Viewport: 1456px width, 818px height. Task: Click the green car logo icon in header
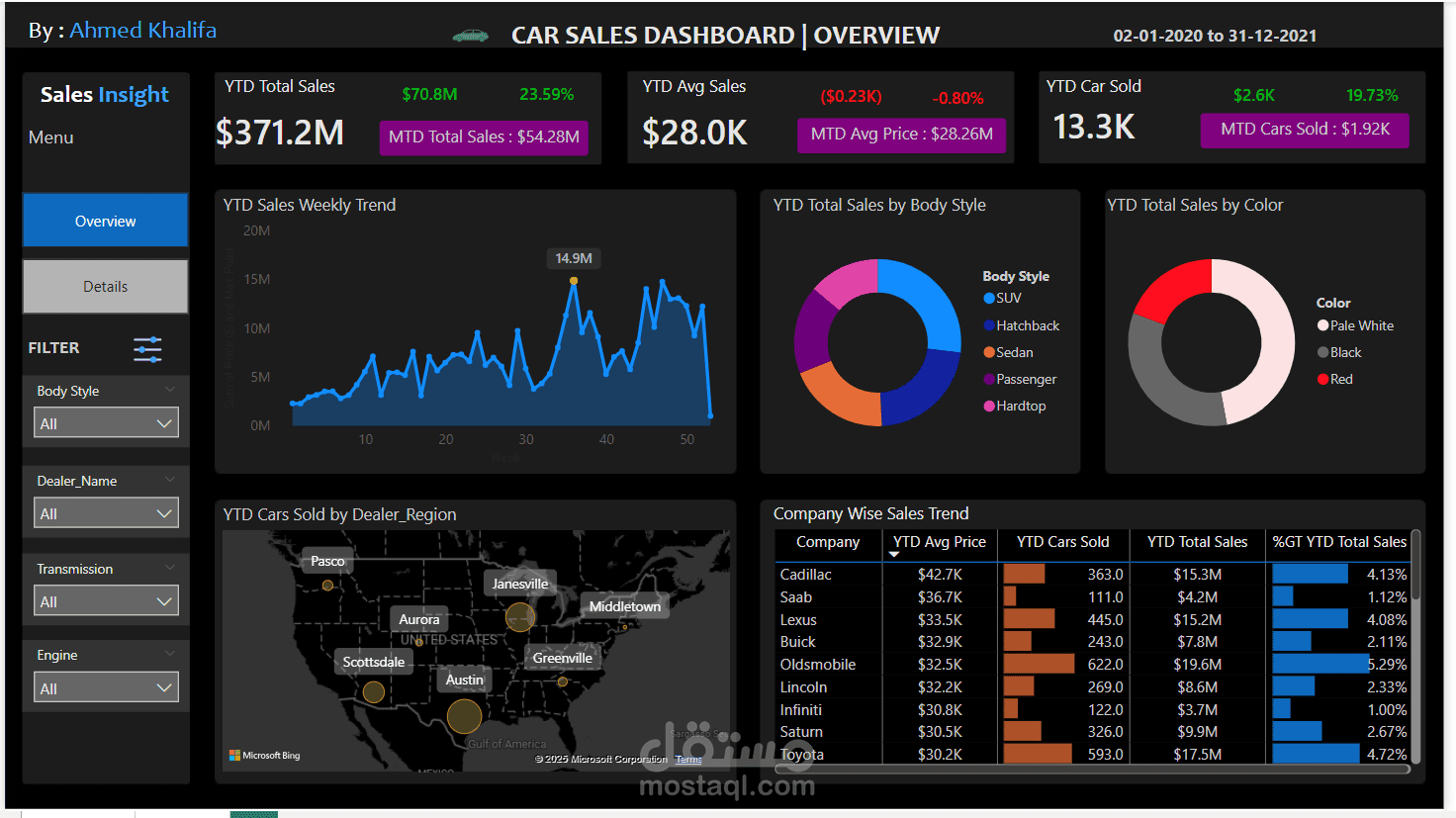(471, 36)
